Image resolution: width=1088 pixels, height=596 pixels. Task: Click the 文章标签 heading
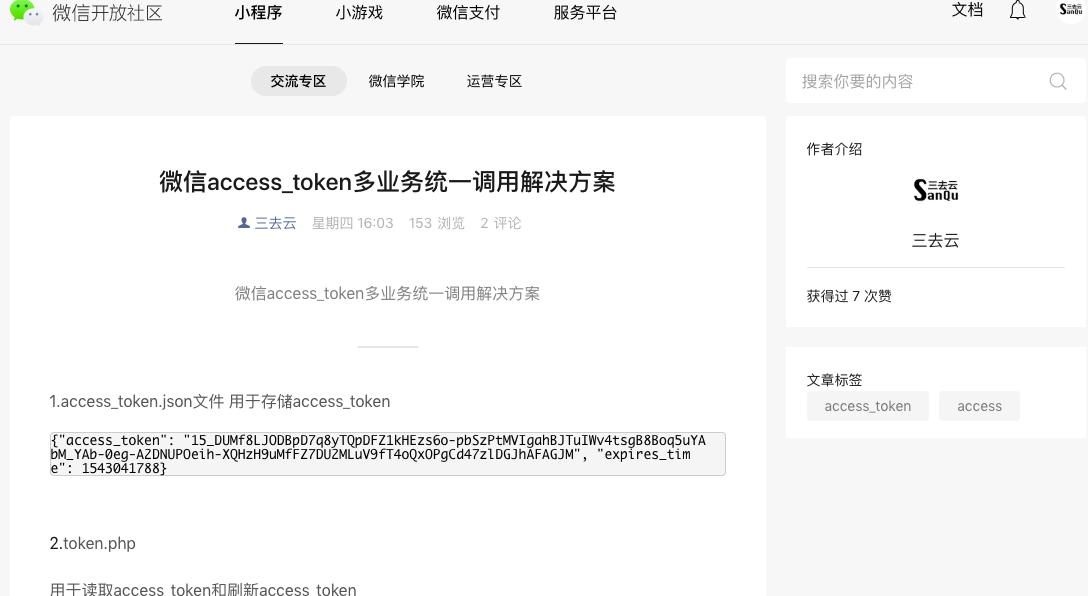tap(834, 380)
